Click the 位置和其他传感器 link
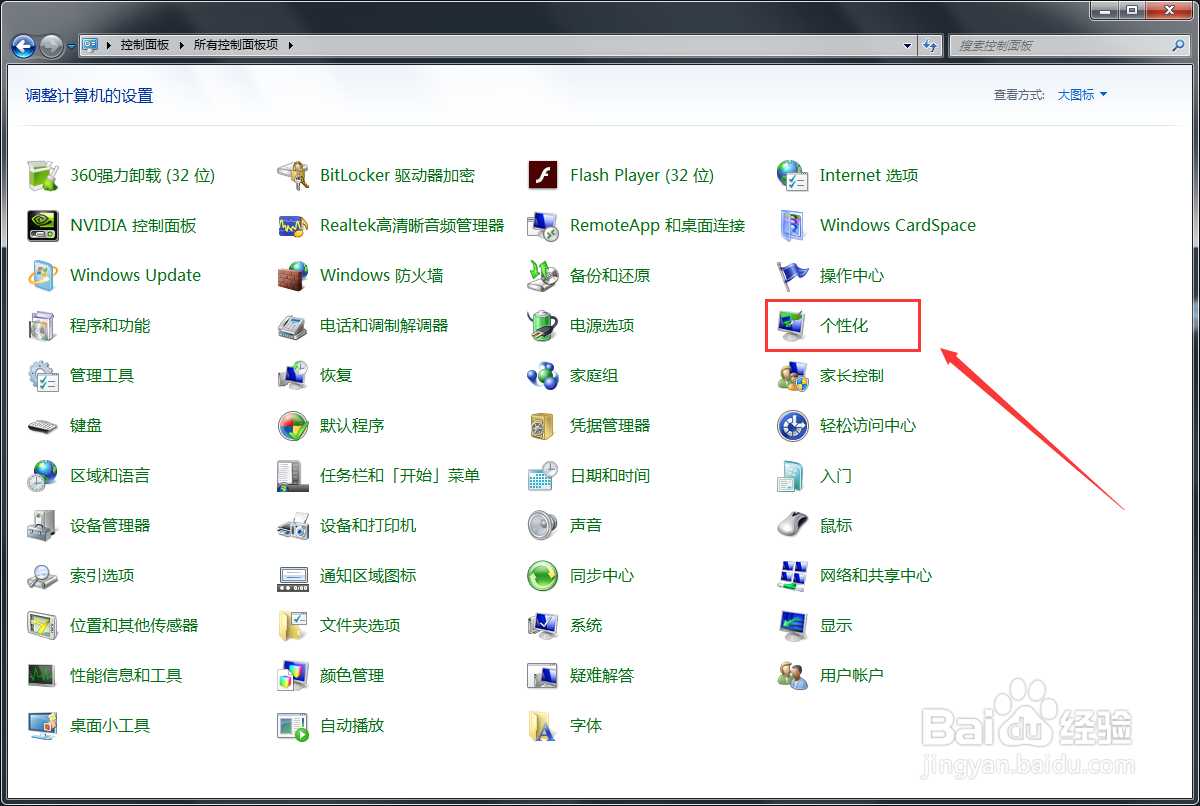The width and height of the screenshot is (1200, 806). [134, 625]
